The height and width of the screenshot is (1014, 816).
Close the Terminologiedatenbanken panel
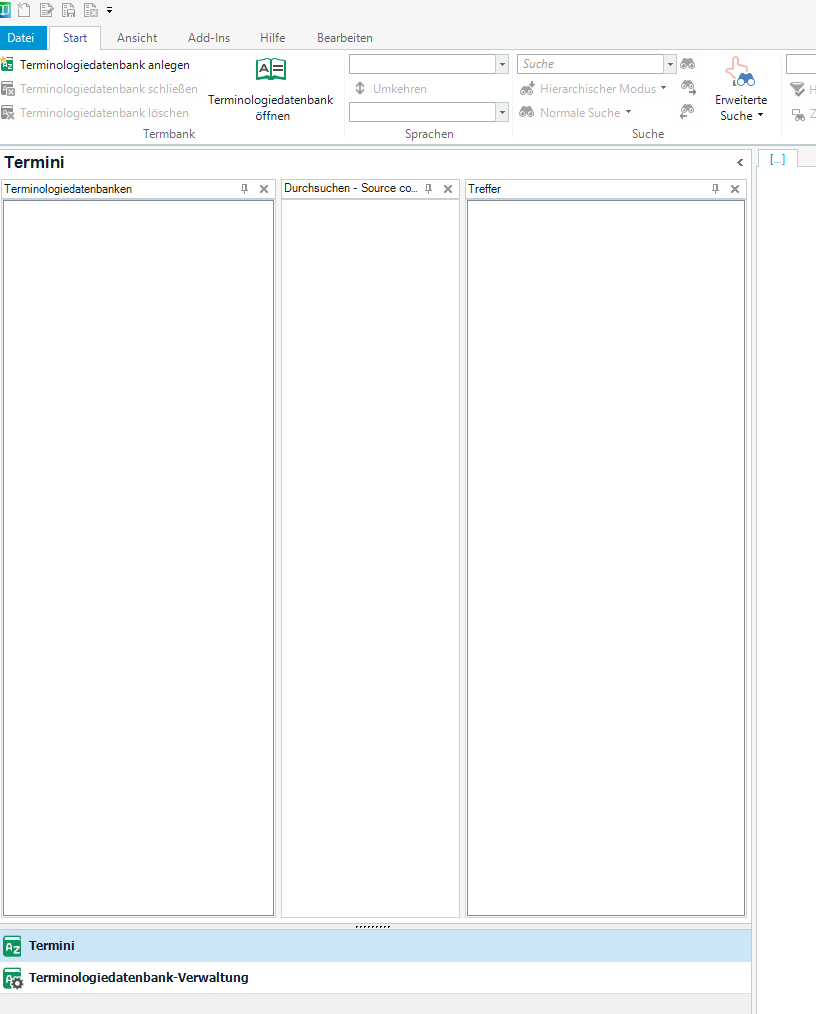[264, 189]
